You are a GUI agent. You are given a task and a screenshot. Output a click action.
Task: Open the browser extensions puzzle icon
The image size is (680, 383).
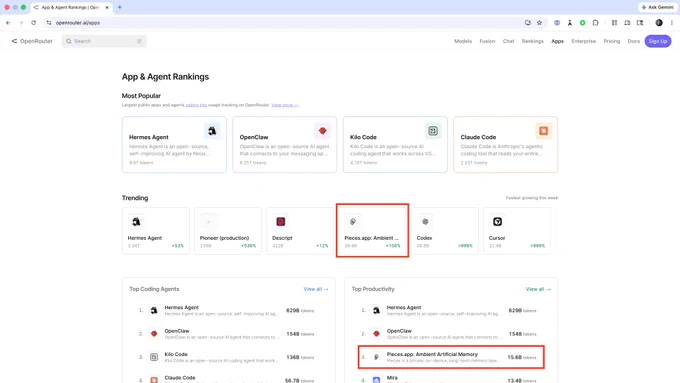coord(595,23)
